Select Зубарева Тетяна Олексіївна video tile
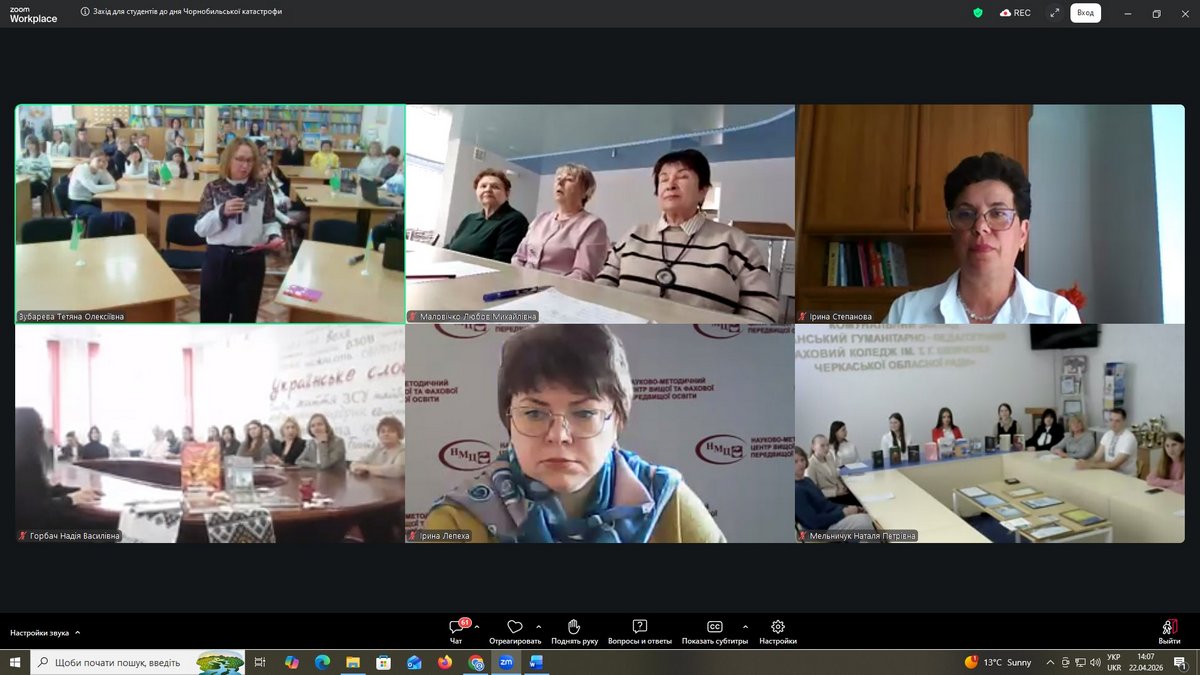 click(x=210, y=213)
